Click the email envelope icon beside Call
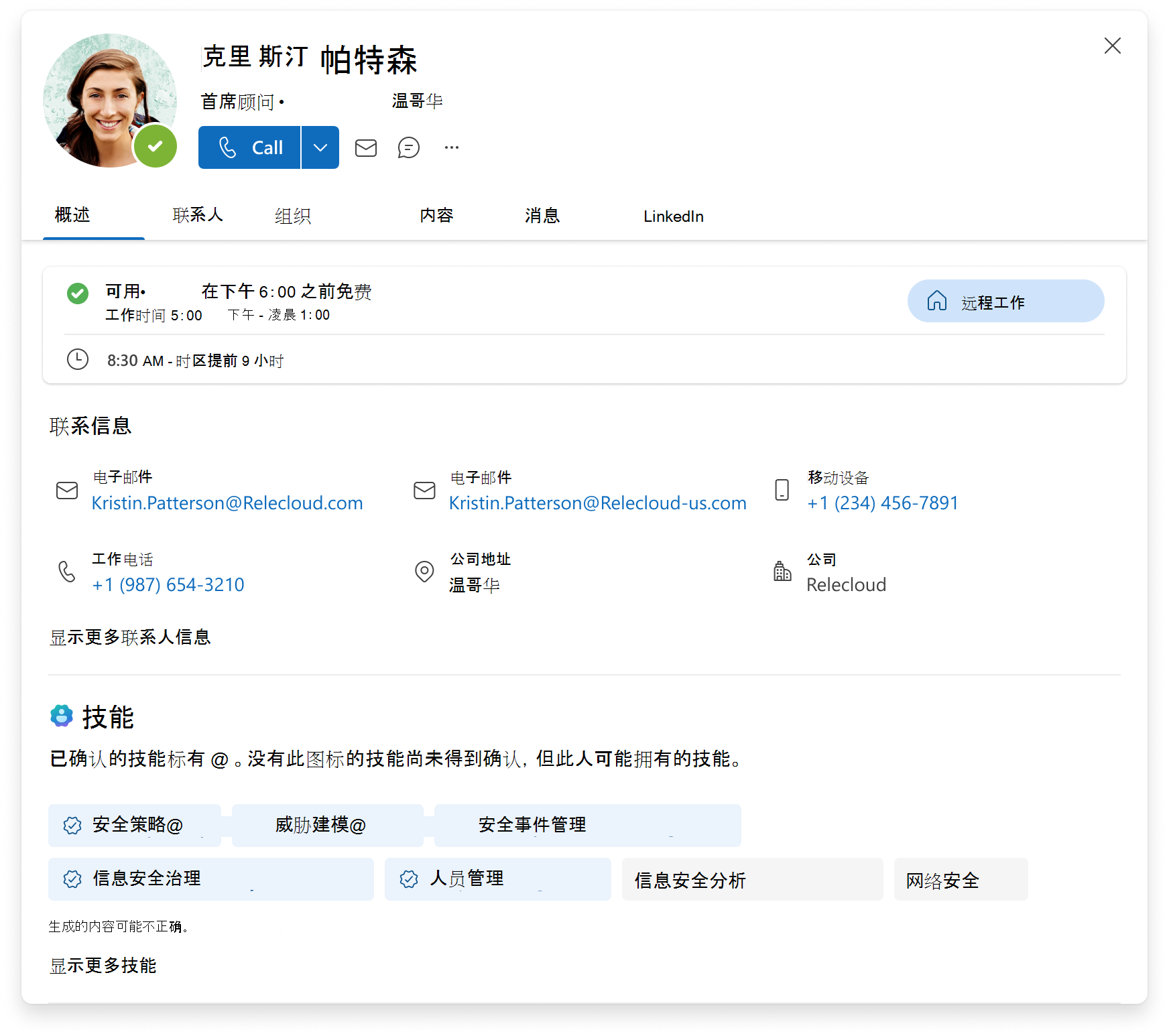Viewport: 1169px width, 1036px height. 366,147
